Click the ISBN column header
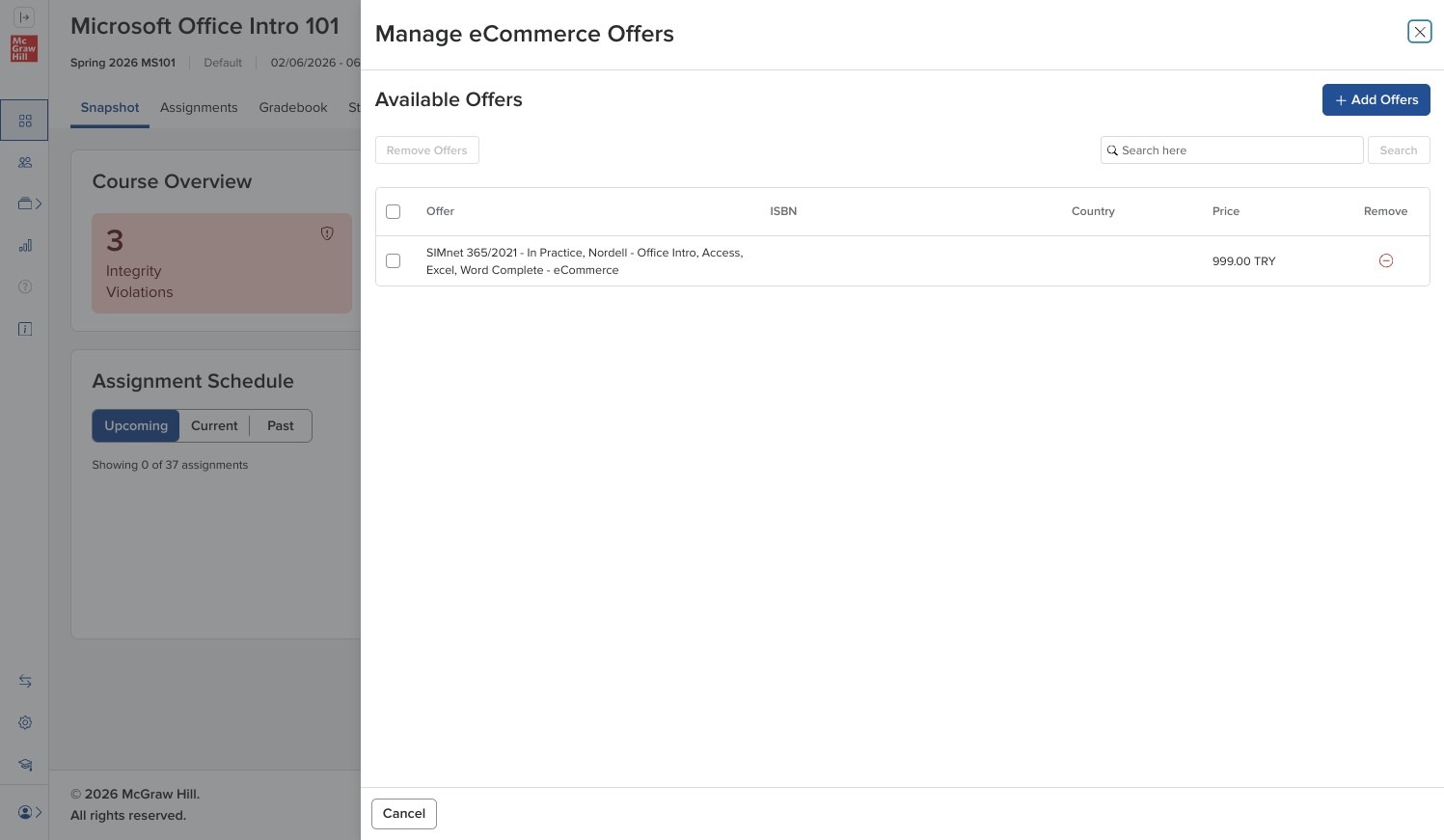The image size is (1444, 840). (x=783, y=211)
